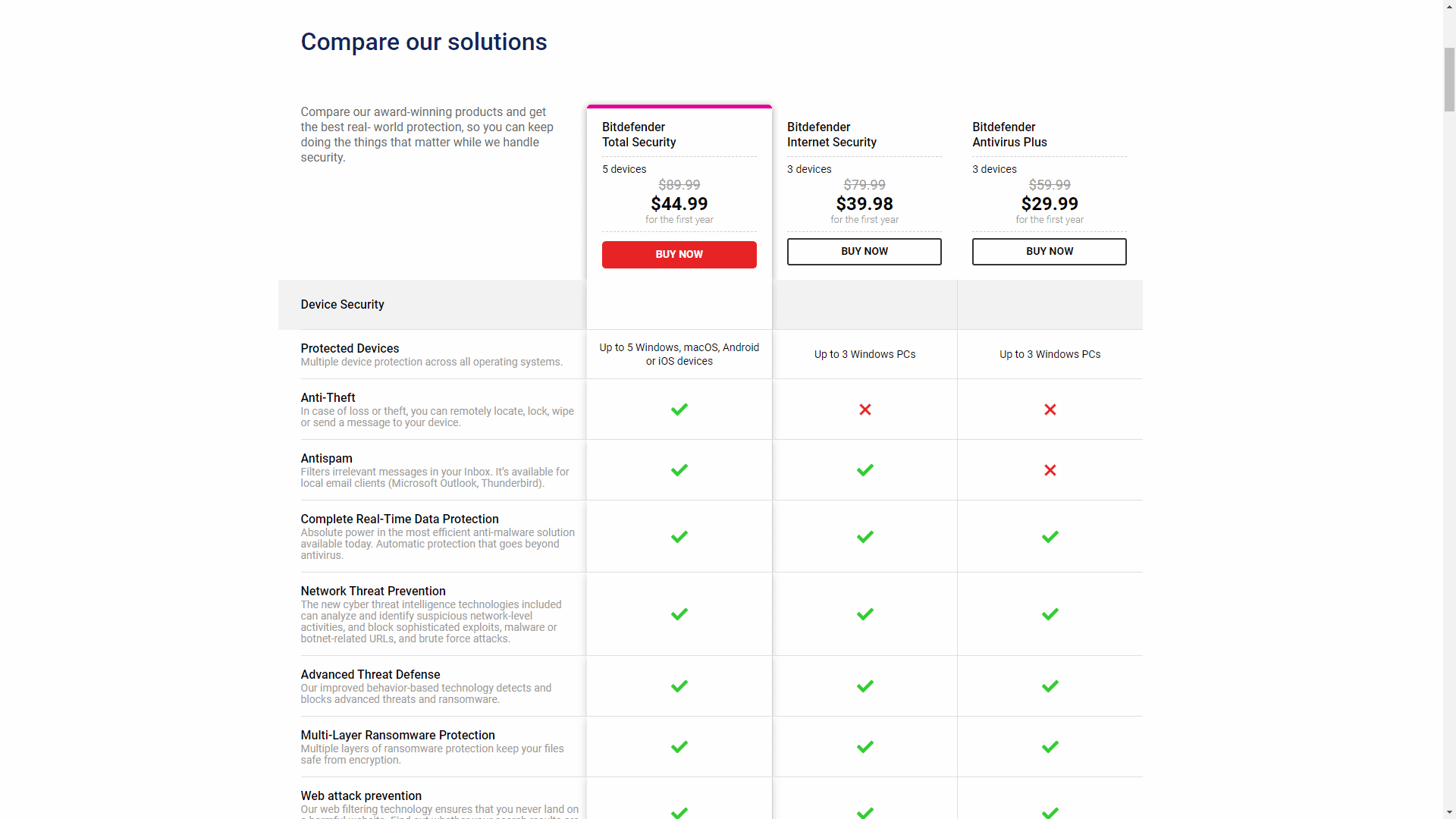Click Multi-Layer Ransomware Protection checkmark, Total Security
1456x819 pixels.
(x=679, y=747)
